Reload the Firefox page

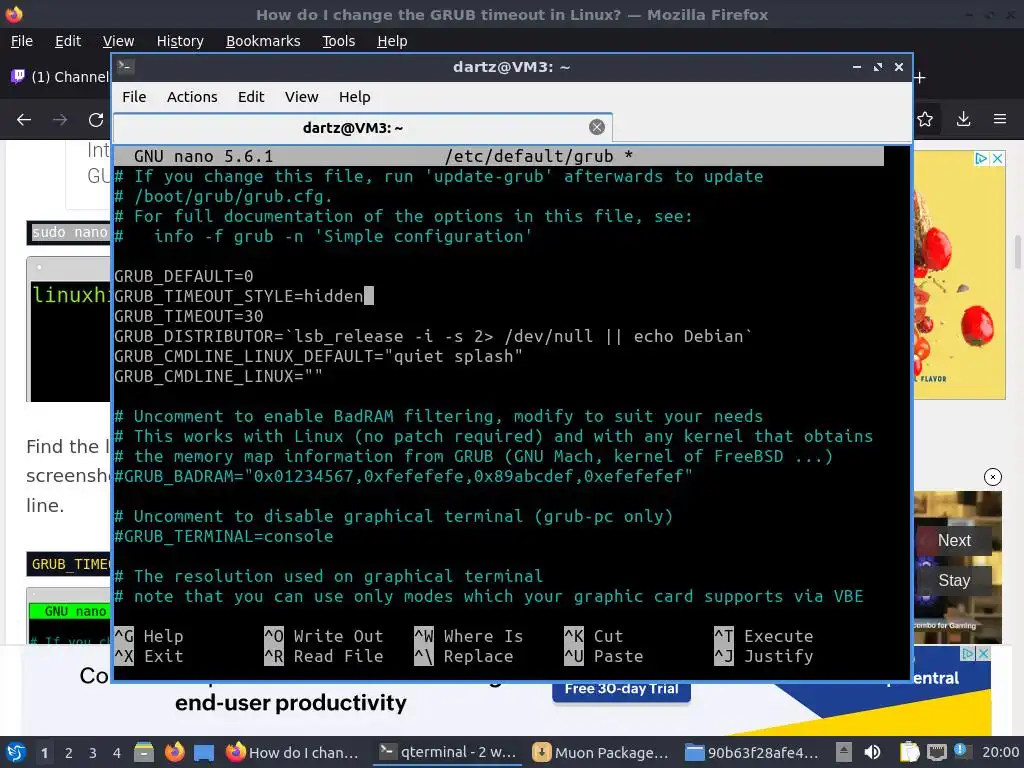96,120
